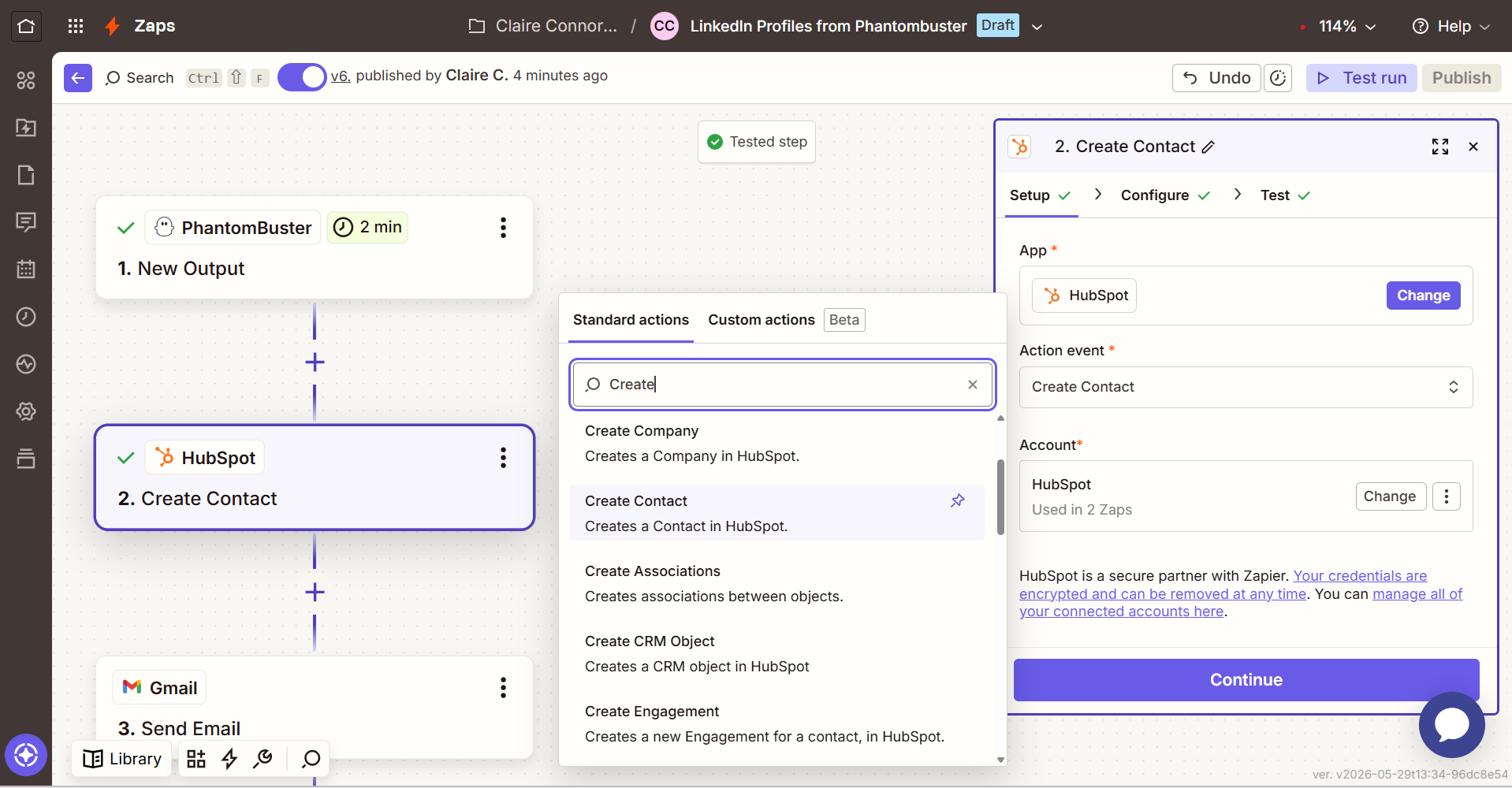Open HubSpot step three-dot menu
Viewport: 1512px width, 788px height.
503,458
